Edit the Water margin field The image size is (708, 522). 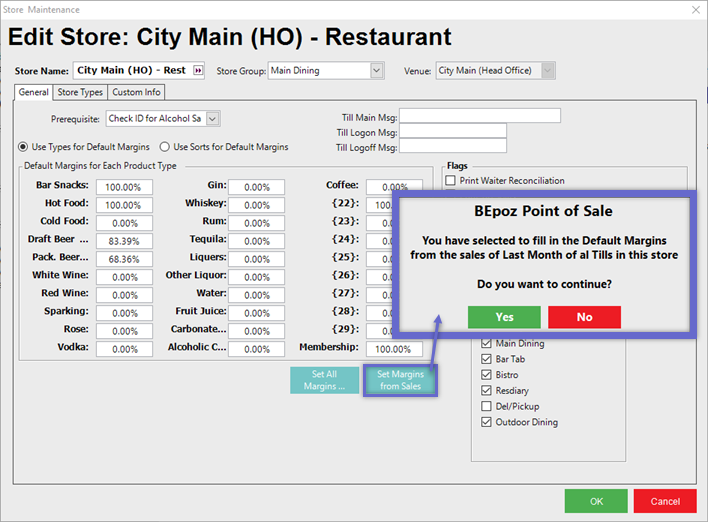(x=256, y=295)
